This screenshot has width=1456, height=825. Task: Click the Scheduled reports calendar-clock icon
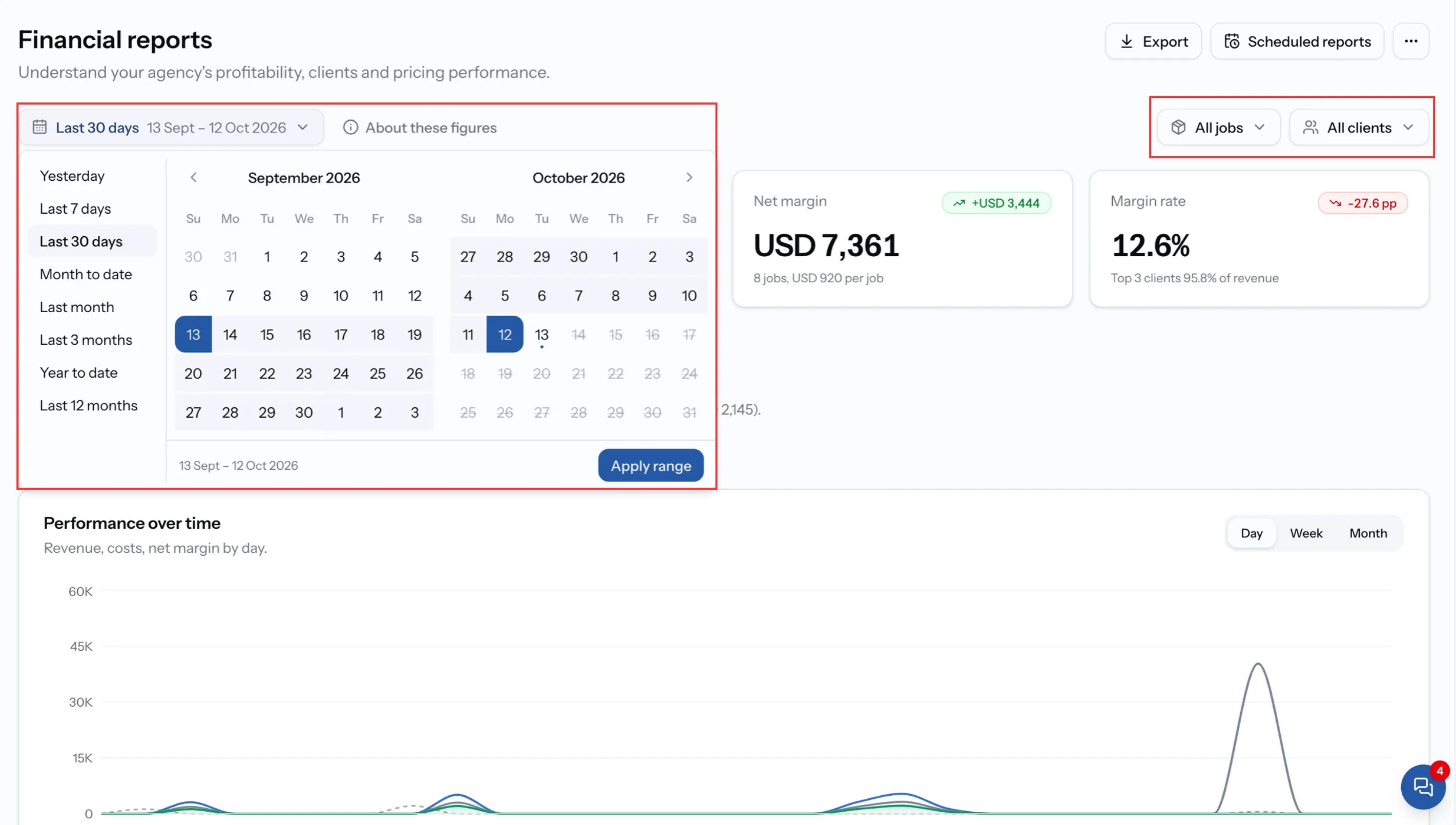1232,42
